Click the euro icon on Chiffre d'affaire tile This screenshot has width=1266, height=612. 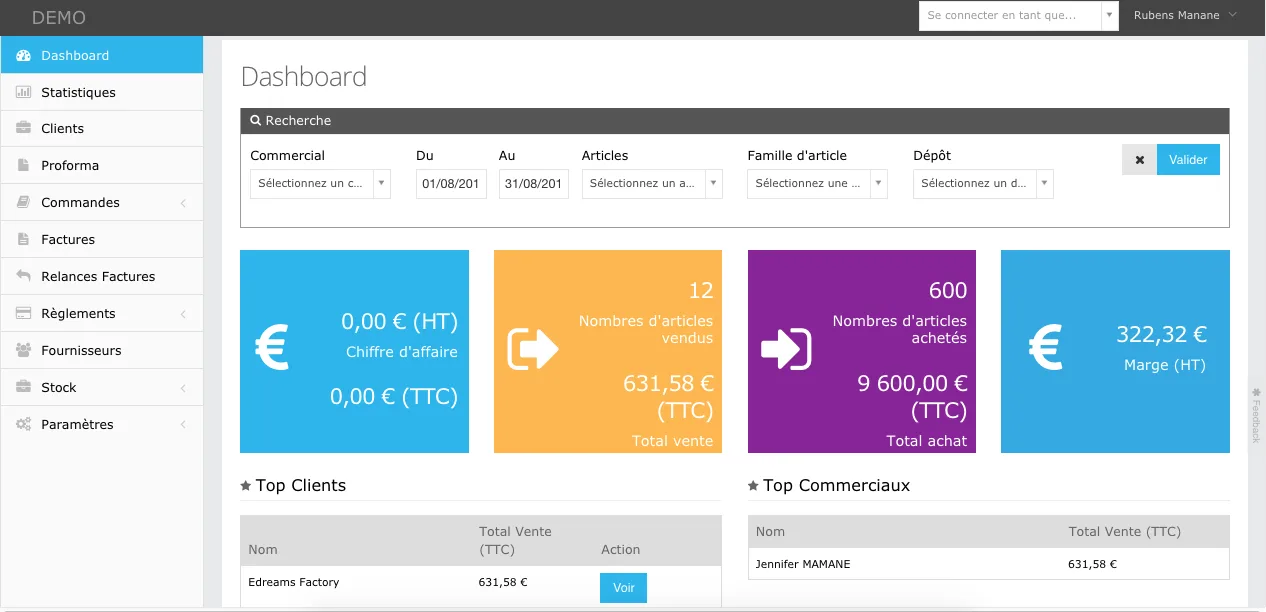point(272,348)
